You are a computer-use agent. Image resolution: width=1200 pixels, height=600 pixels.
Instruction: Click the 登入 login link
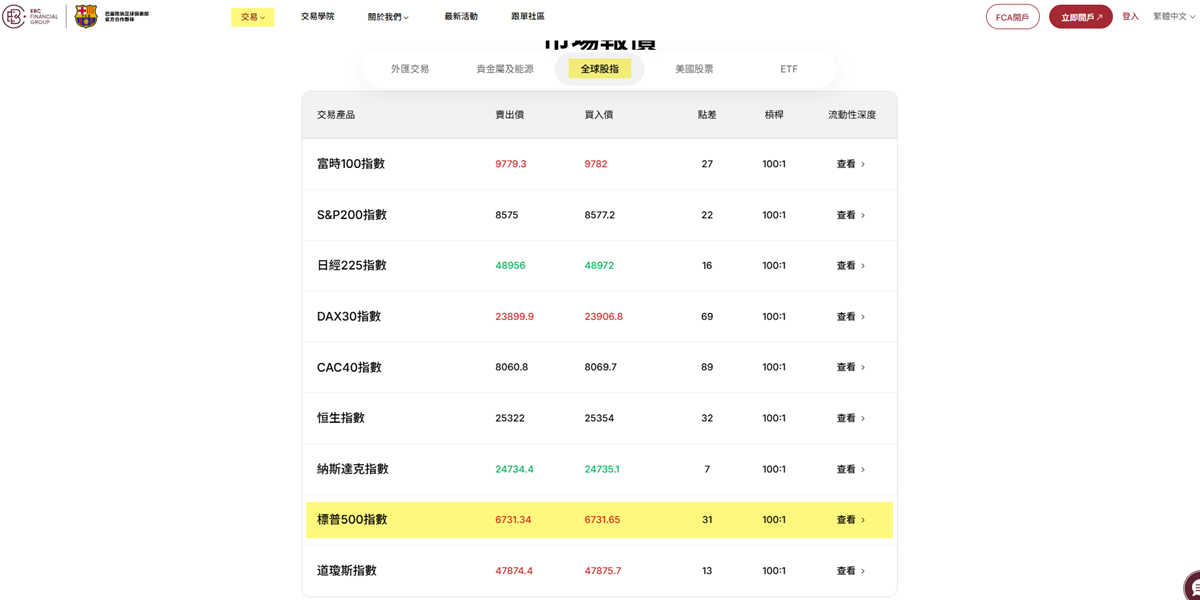[1130, 16]
